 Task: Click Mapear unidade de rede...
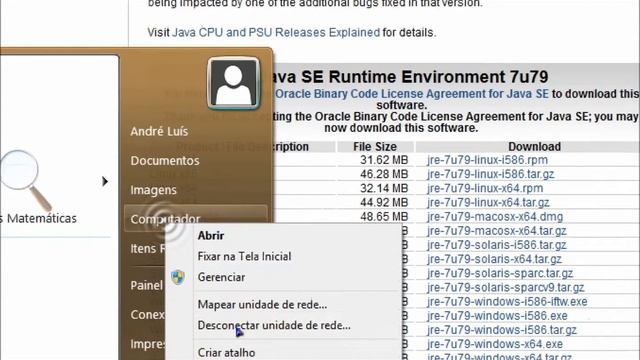click(x=262, y=304)
